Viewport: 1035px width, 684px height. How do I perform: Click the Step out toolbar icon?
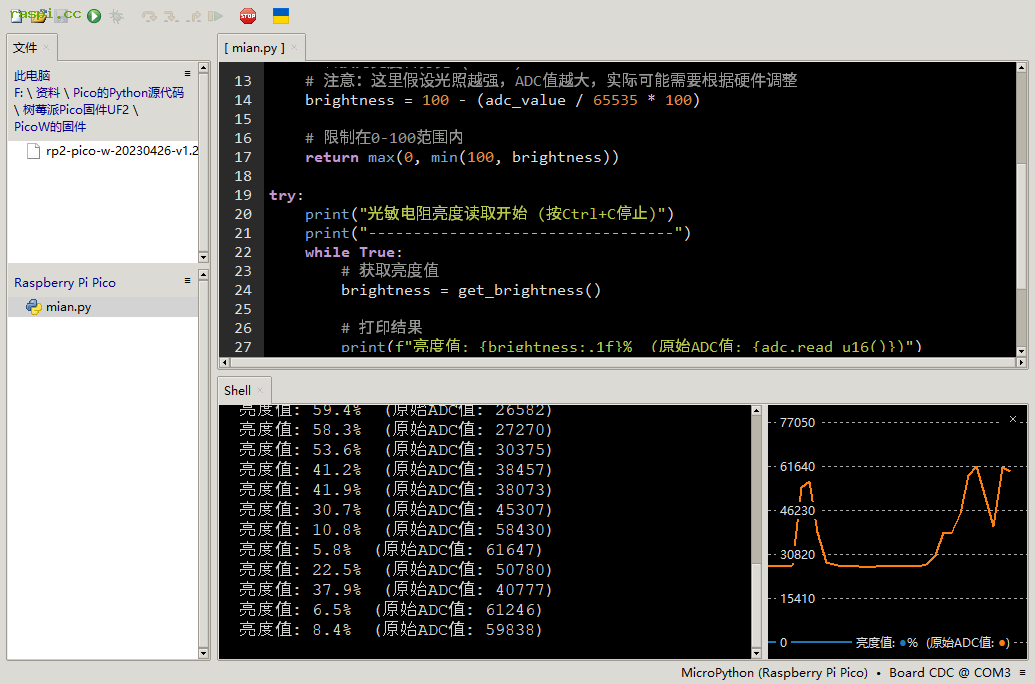tap(193, 16)
